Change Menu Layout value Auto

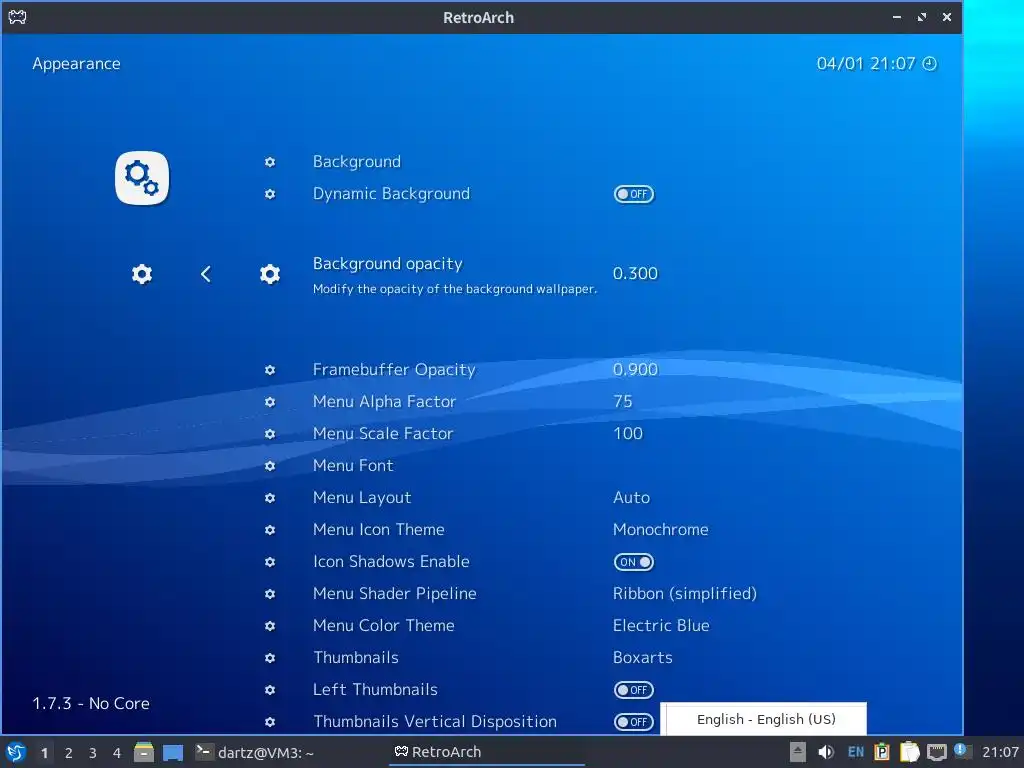[632, 498]
